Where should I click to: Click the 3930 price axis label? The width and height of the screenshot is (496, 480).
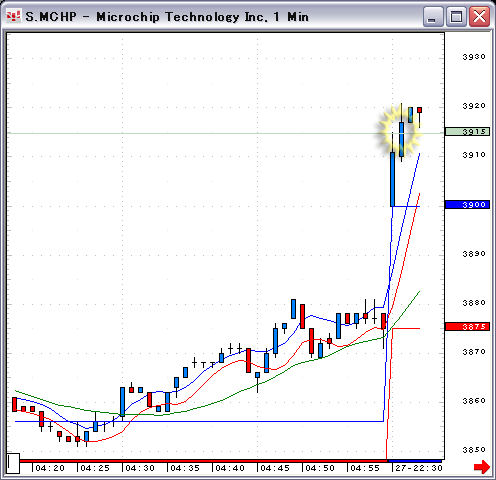point(474,57)
